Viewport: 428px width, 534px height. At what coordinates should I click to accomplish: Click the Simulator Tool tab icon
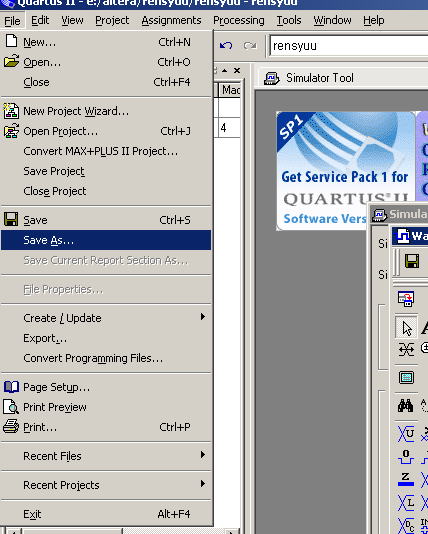271,78
